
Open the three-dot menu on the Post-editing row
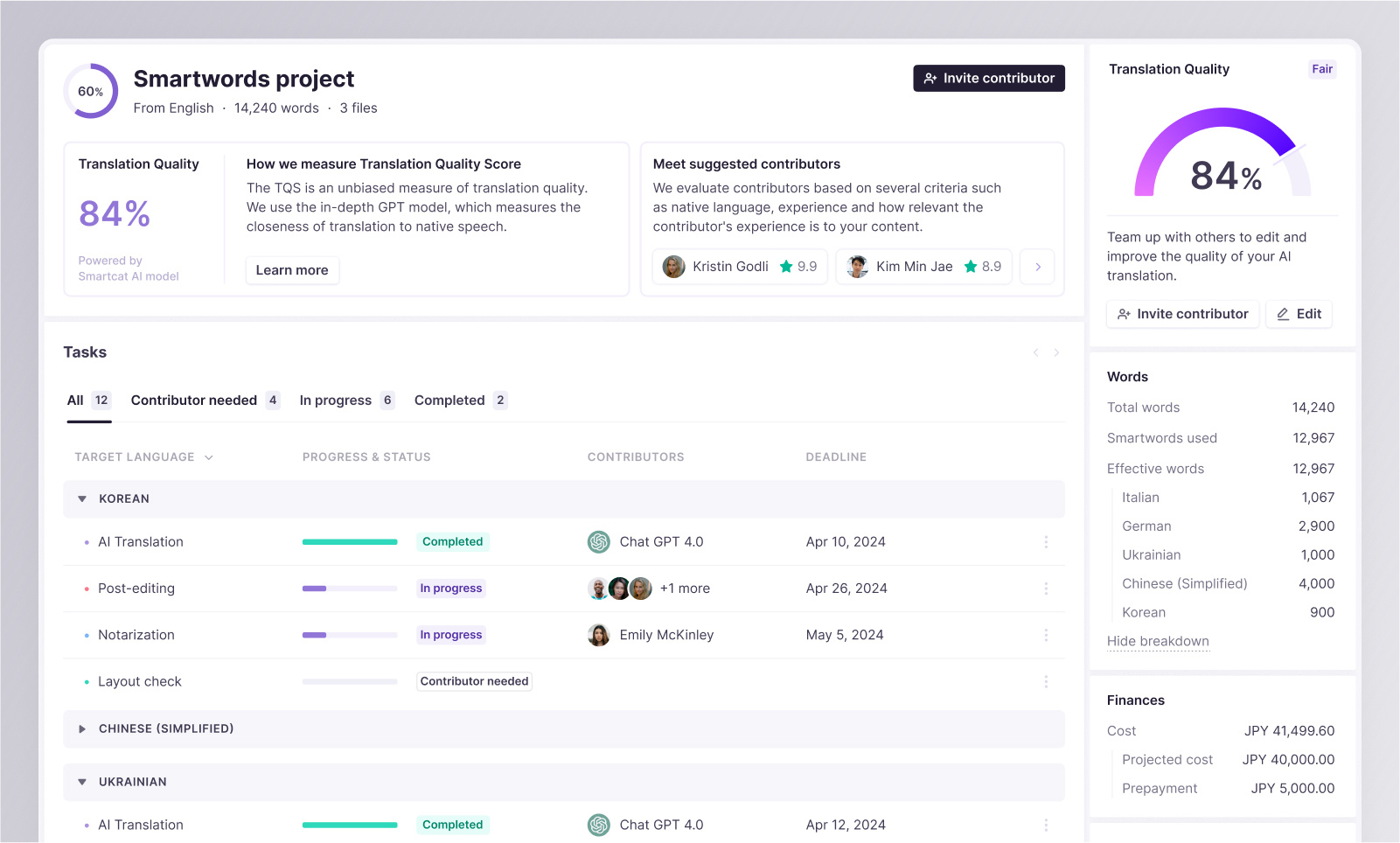click(x=1046, y=588)
